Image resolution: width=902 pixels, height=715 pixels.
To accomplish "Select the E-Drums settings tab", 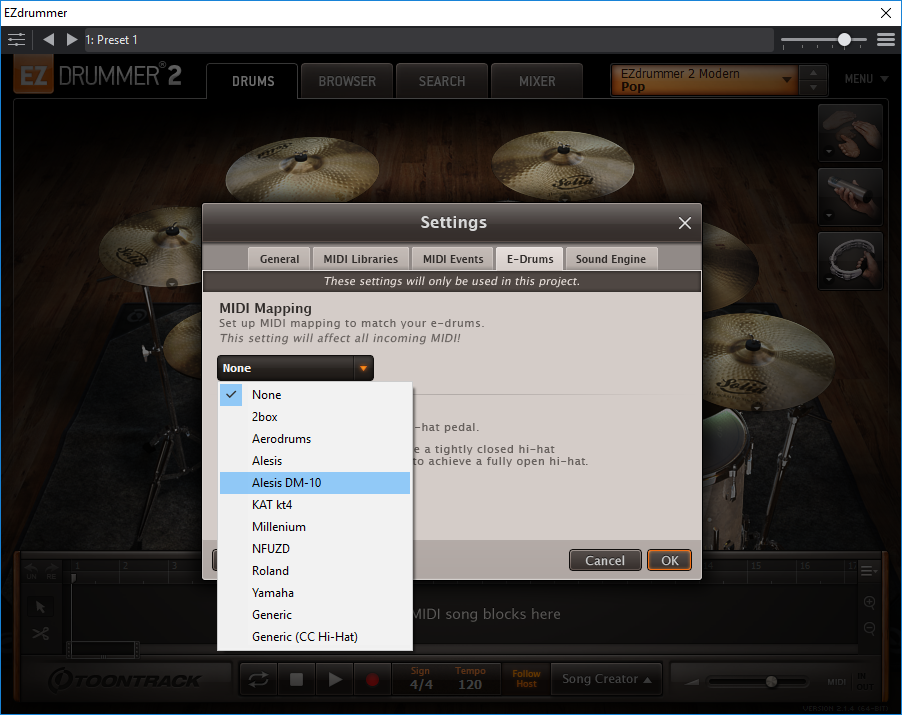I will [x=530, y=259].
